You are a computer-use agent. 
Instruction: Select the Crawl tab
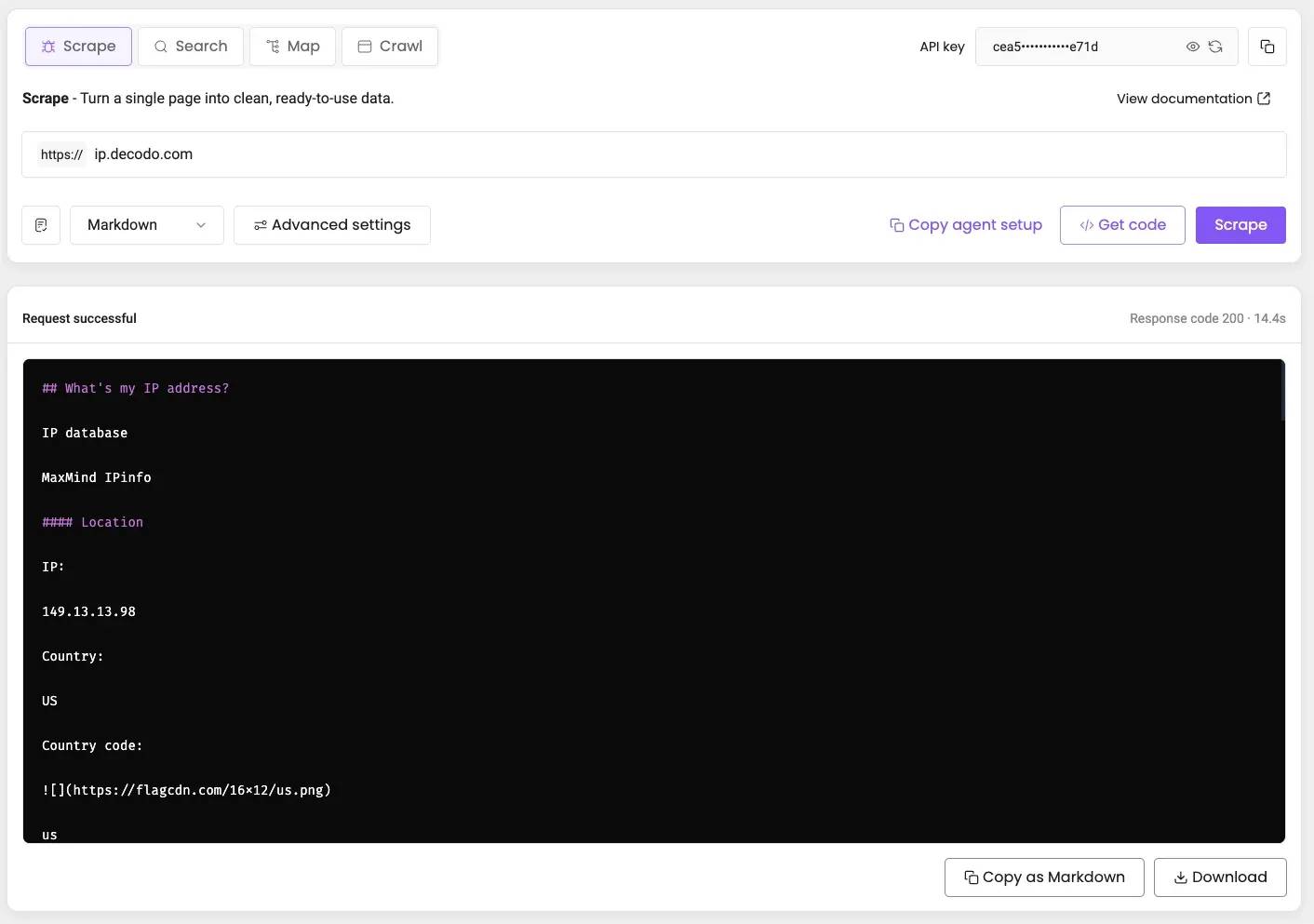[390, 47]
